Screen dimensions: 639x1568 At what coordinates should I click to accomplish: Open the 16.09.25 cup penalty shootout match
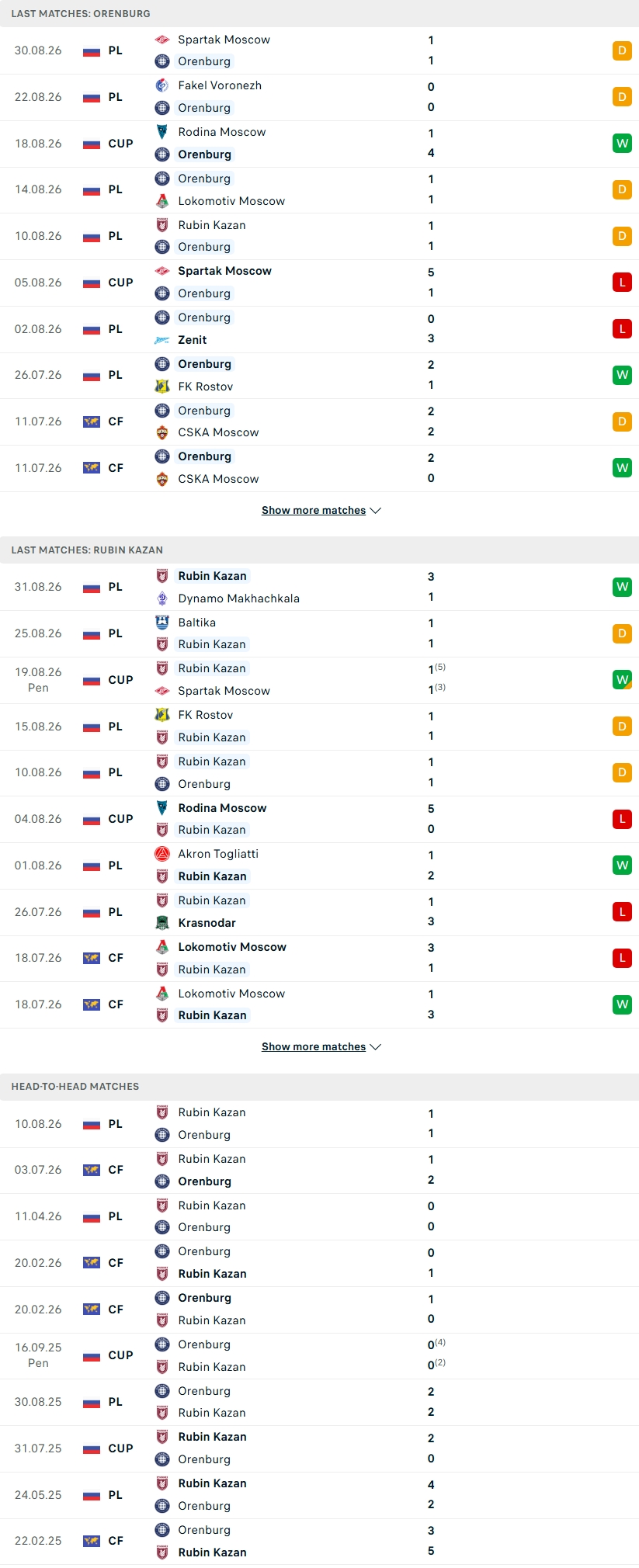pos(319,1355)
